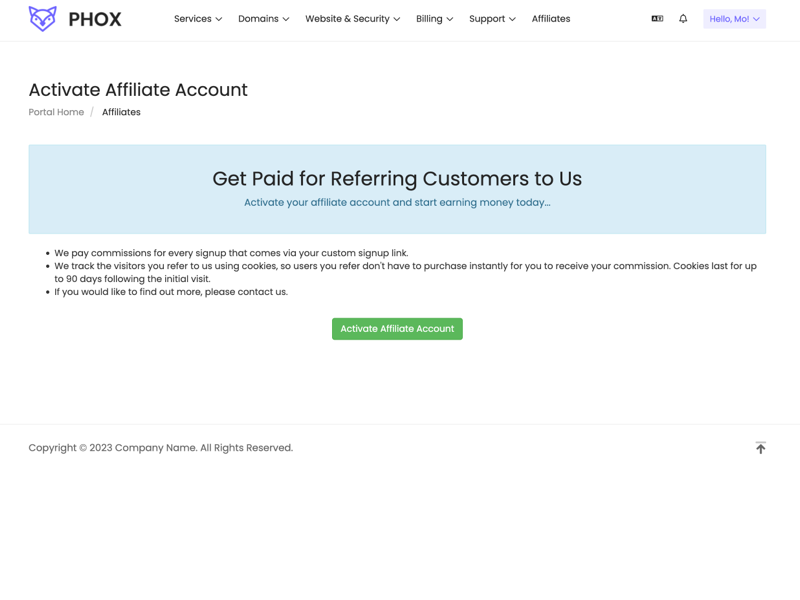Expand the Support menu
Screen dimensions: 800x600
(492, 19)
